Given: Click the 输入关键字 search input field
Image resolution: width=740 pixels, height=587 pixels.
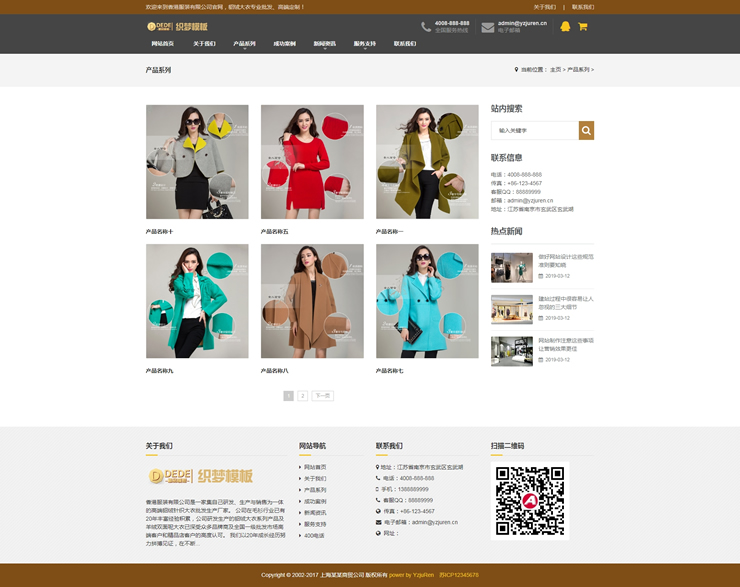Looking at the screenshot, I should (x=535, y=130).
